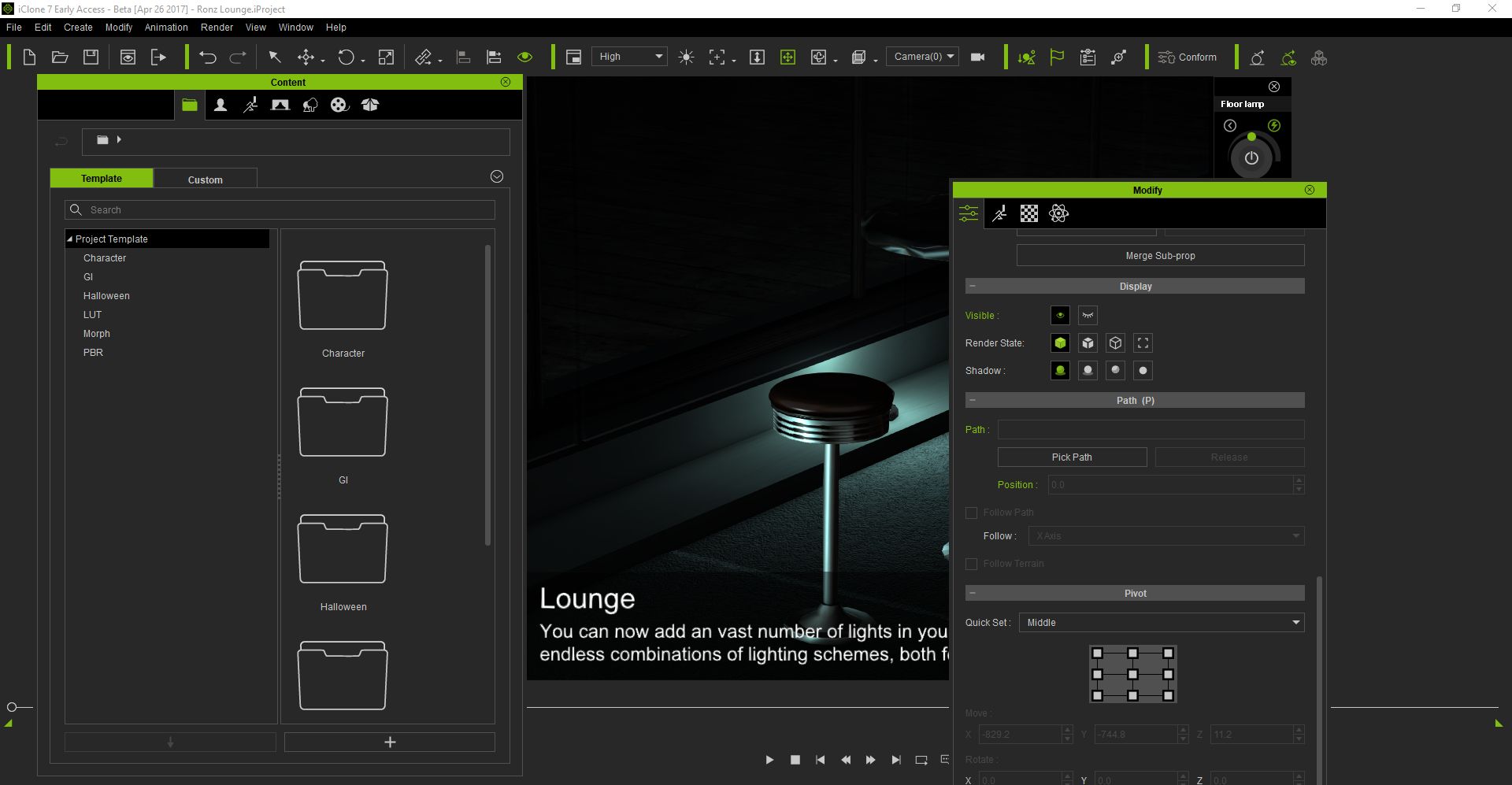Click the Redo arrow in the toolbar
This screenshot has width=1512, height=785.
(x=238, y=57)
